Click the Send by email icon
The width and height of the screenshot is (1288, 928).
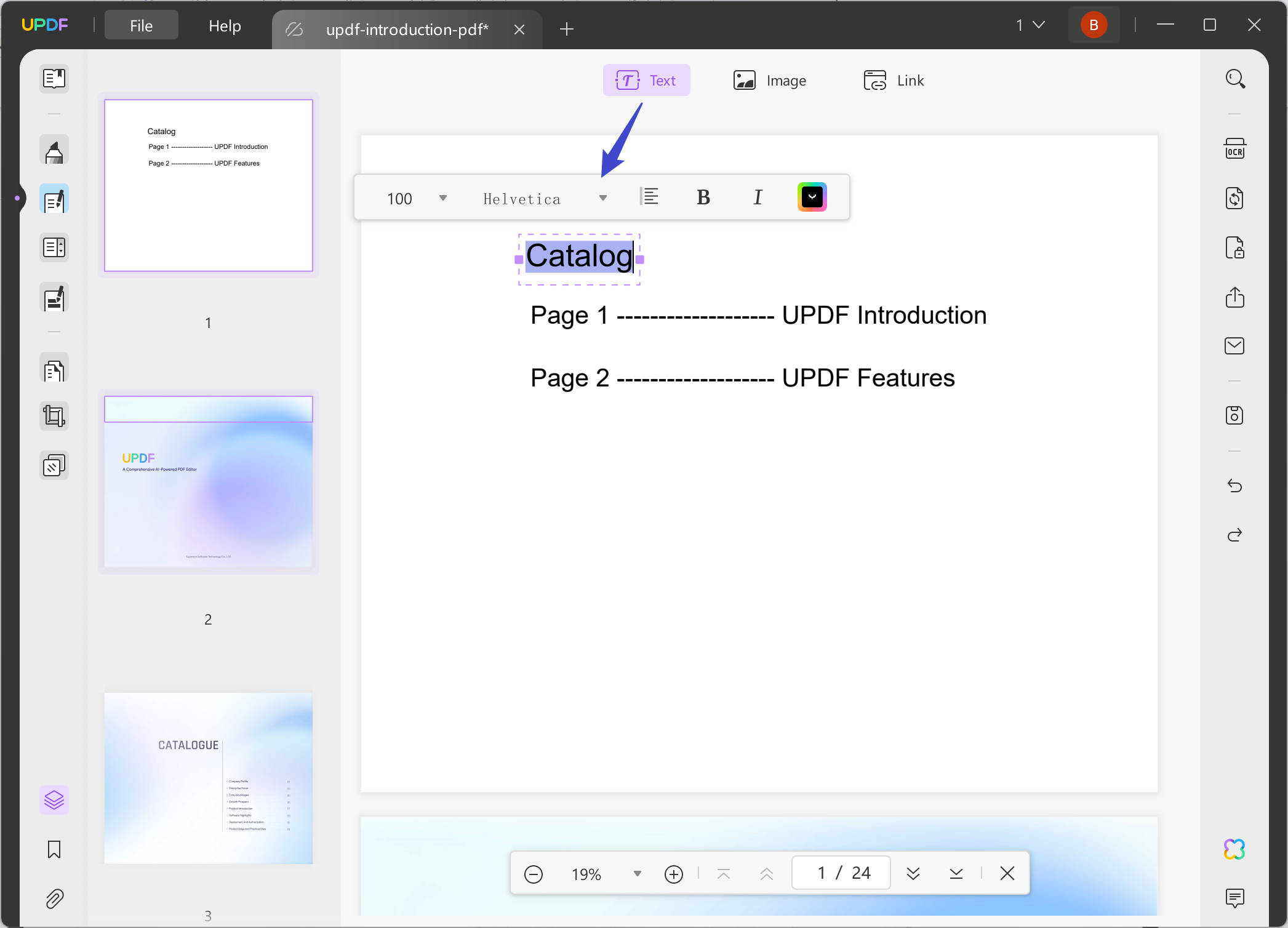pyautogui.click(x=1234, y=346)
